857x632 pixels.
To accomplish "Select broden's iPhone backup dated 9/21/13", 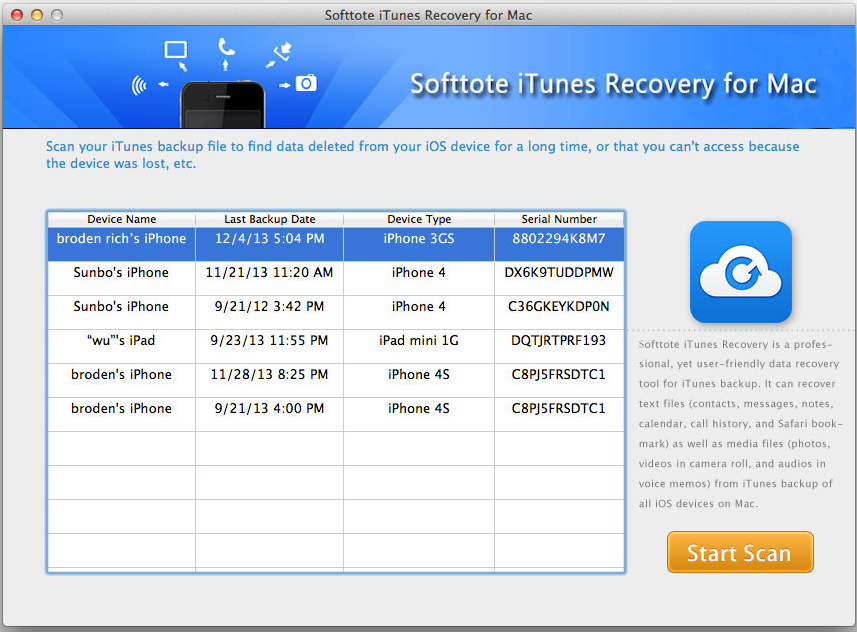I will click(x=121, y=409).
